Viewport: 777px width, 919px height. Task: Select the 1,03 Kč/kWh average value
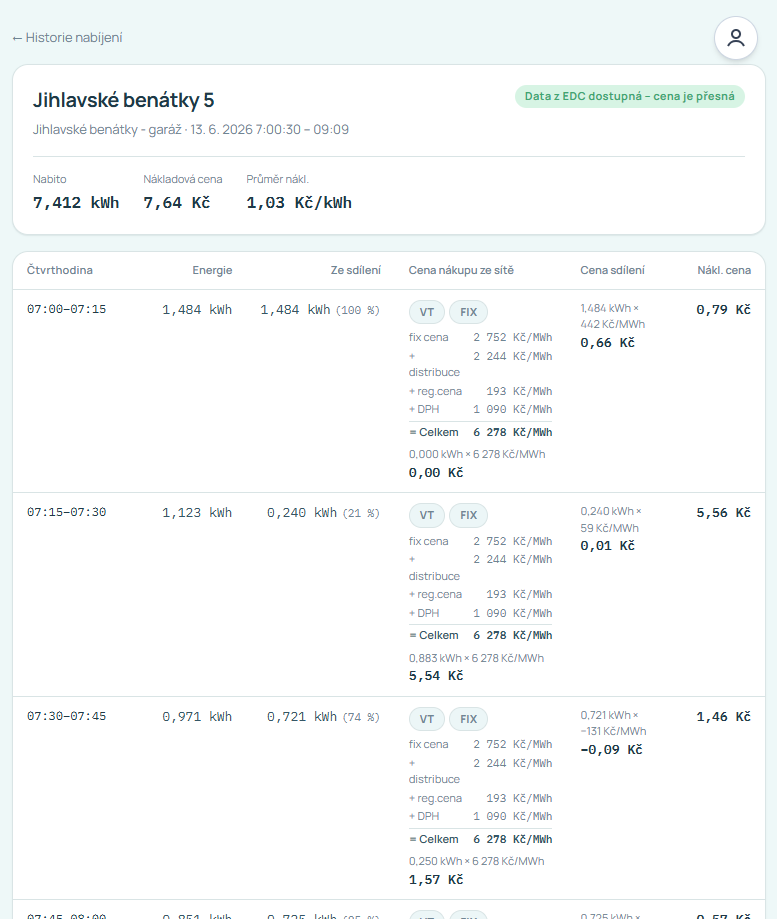point(299,203)
